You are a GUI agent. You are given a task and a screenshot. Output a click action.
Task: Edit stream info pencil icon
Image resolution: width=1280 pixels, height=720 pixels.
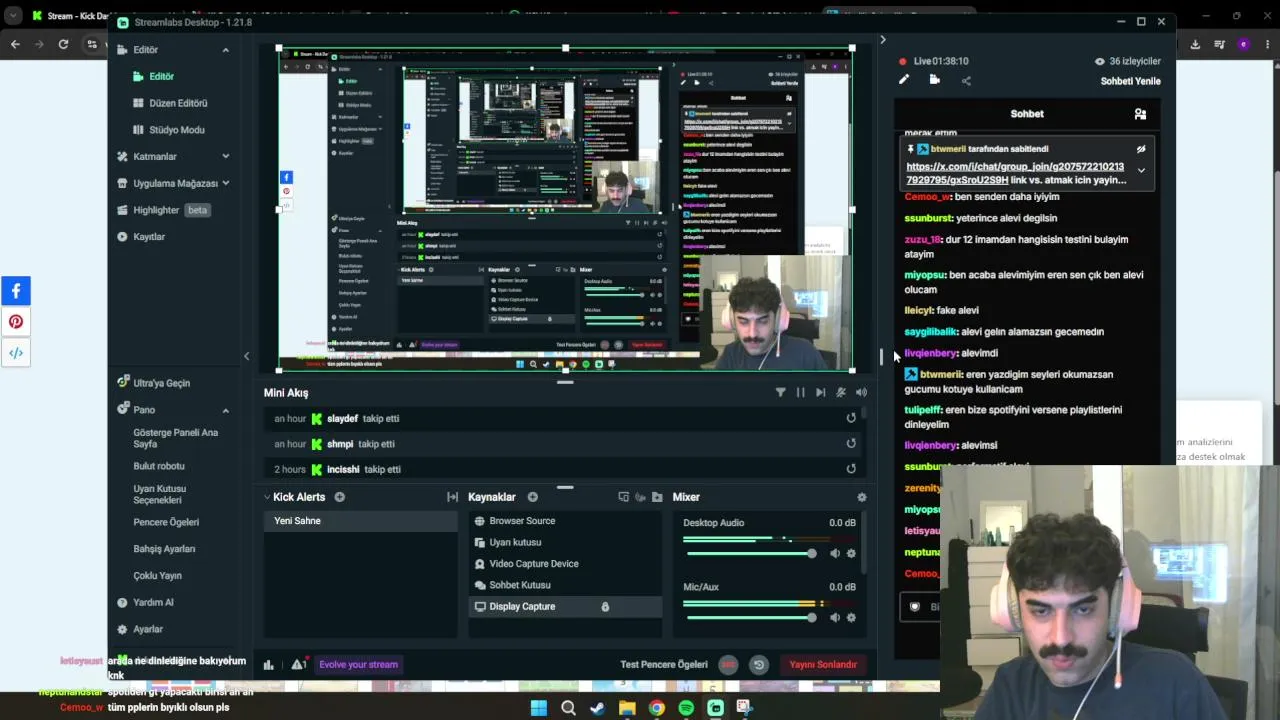904,80
